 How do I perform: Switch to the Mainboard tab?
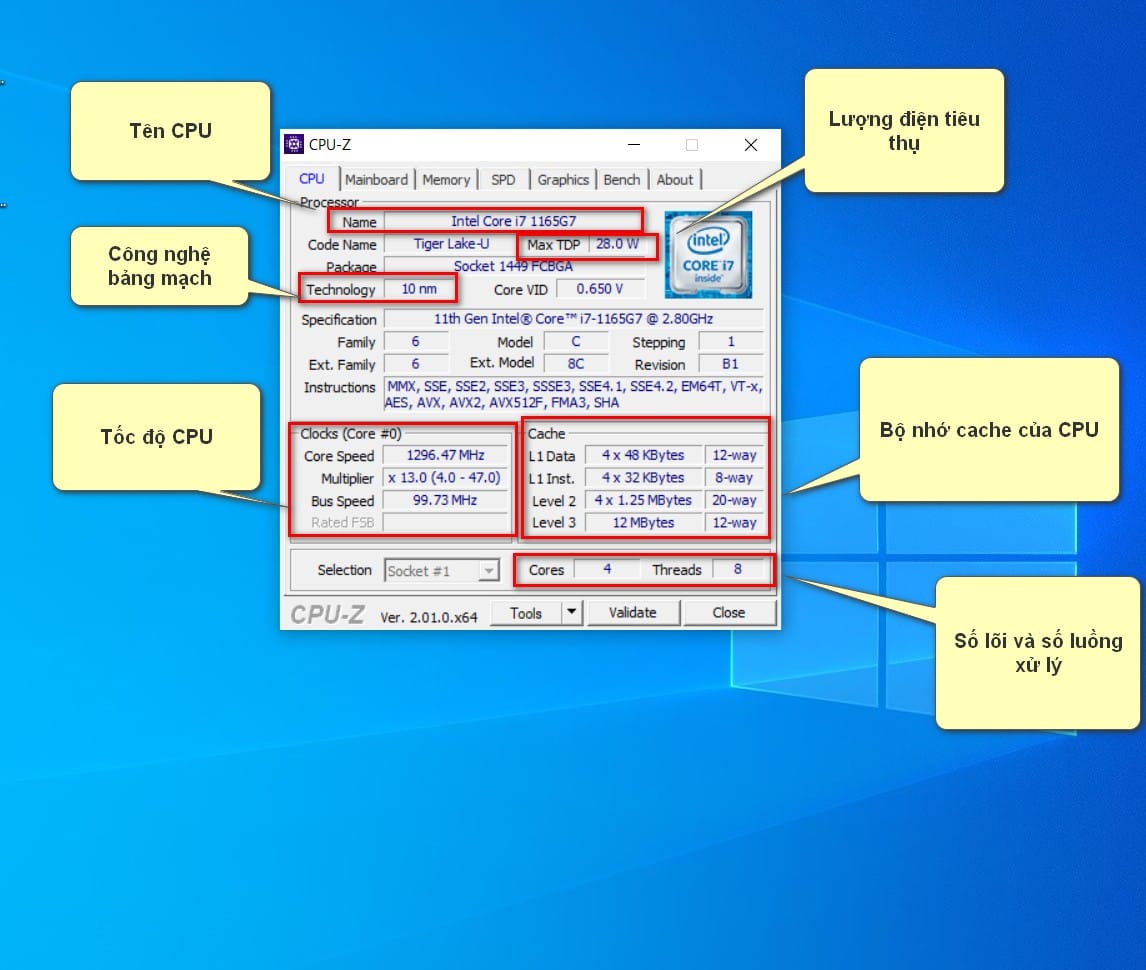[376, 179]
